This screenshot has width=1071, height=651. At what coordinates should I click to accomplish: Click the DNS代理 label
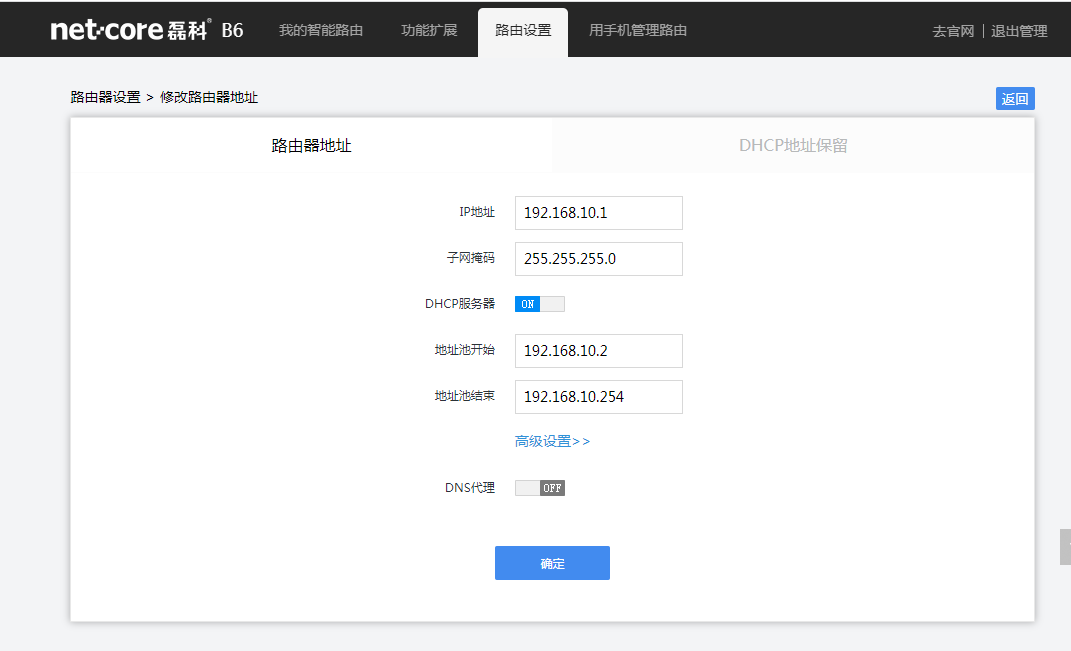coord(470,488)
